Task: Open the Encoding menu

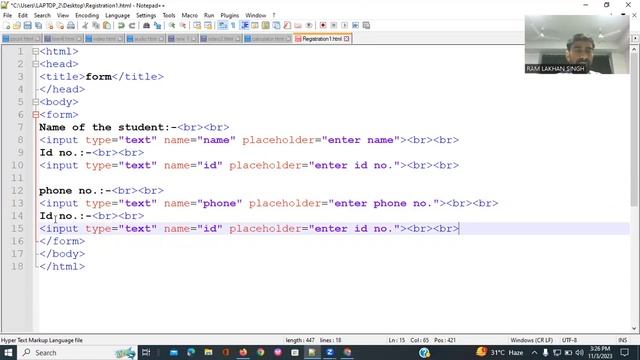Action: 87,16
